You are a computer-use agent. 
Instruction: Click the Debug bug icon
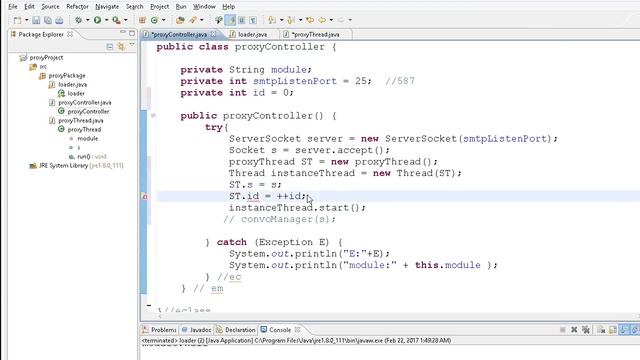(x=78, y=20)
